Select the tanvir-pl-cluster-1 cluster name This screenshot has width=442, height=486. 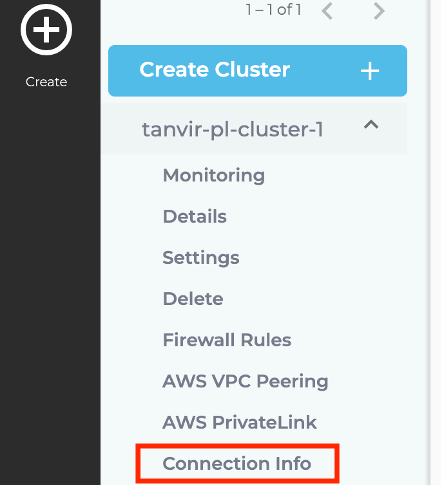[x=233, y=129]
